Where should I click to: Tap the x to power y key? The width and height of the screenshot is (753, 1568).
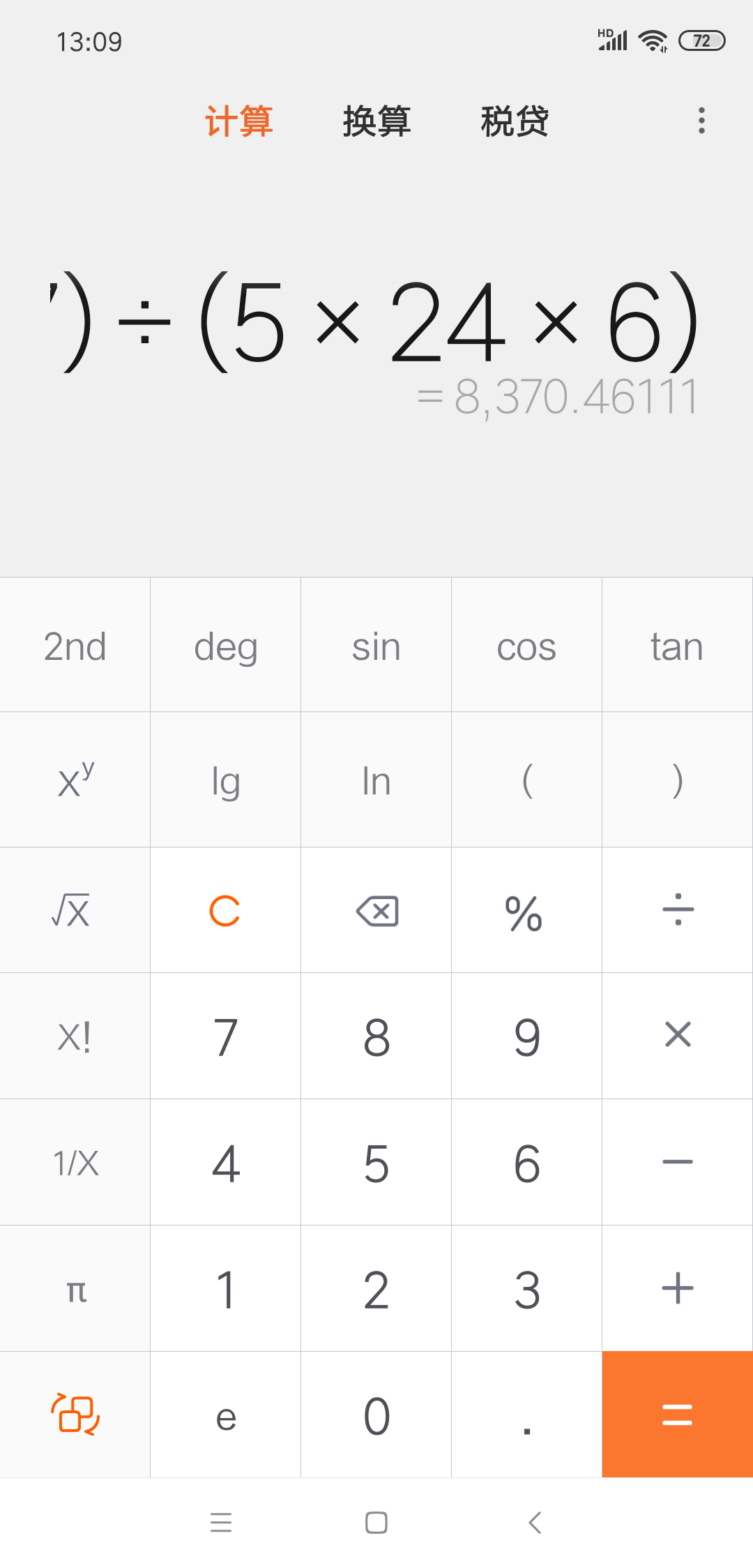tap(75, 780)
